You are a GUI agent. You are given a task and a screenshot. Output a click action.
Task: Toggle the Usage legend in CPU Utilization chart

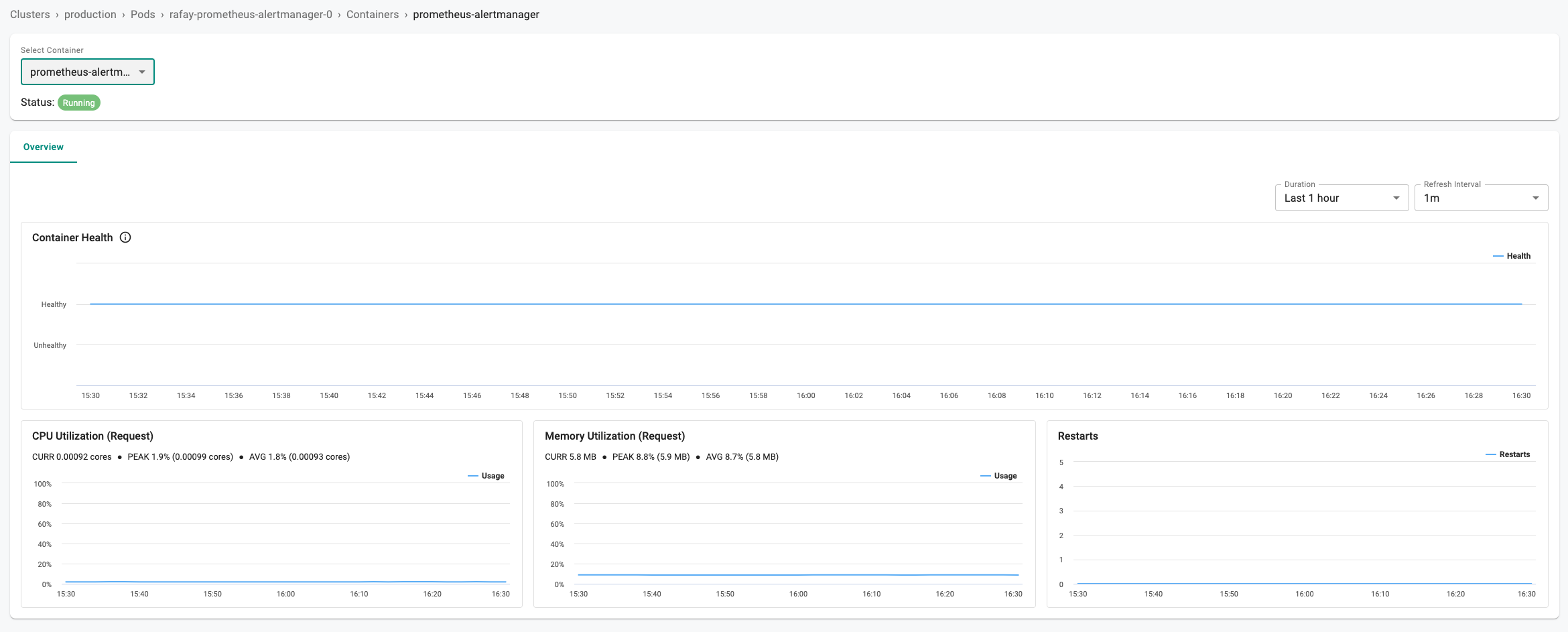pos(486,476)
